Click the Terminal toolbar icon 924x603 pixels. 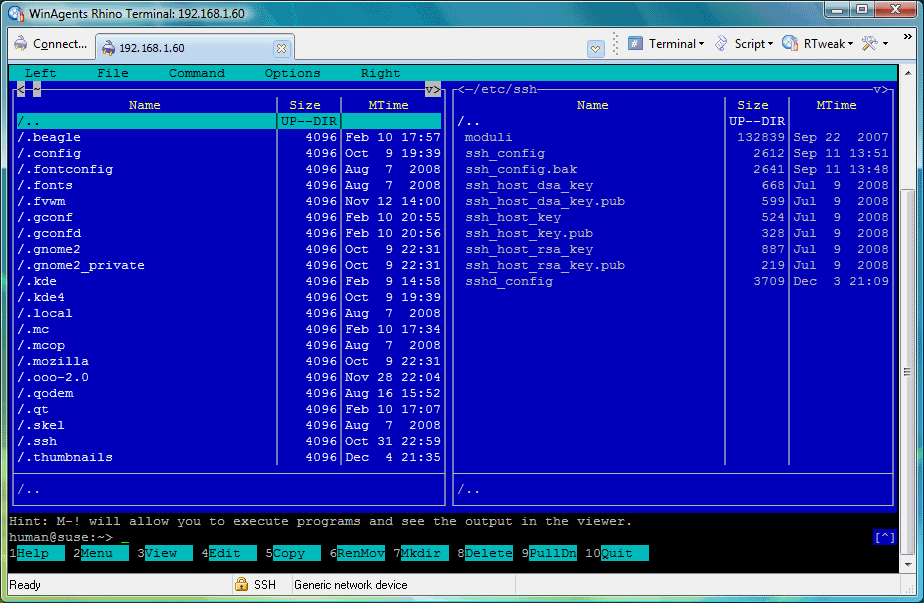click(x=635, y=44)
